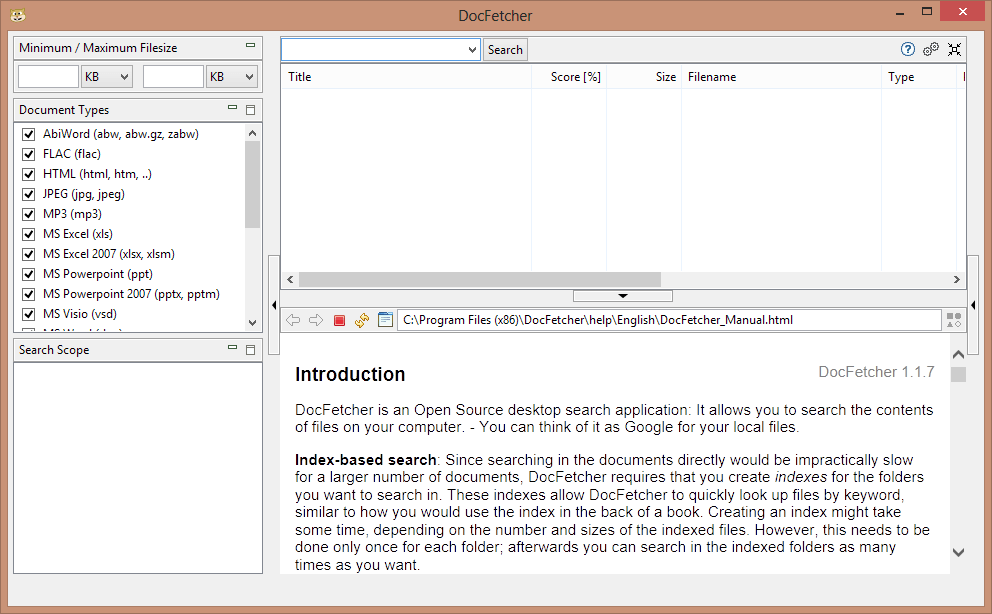Image resolution: width=992 pixels, height=614 pixels.
Task: Click preview pane scroll up arrow
Action: [x=958, y=354]
